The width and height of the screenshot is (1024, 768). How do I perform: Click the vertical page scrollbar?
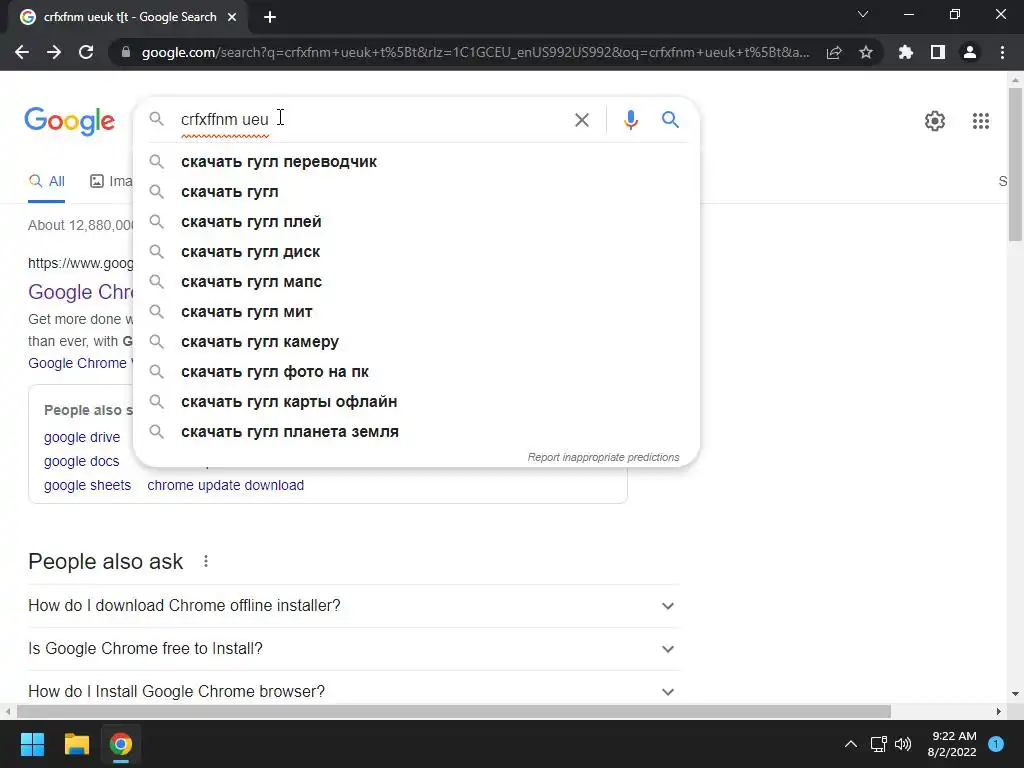tap(1015, 163)
